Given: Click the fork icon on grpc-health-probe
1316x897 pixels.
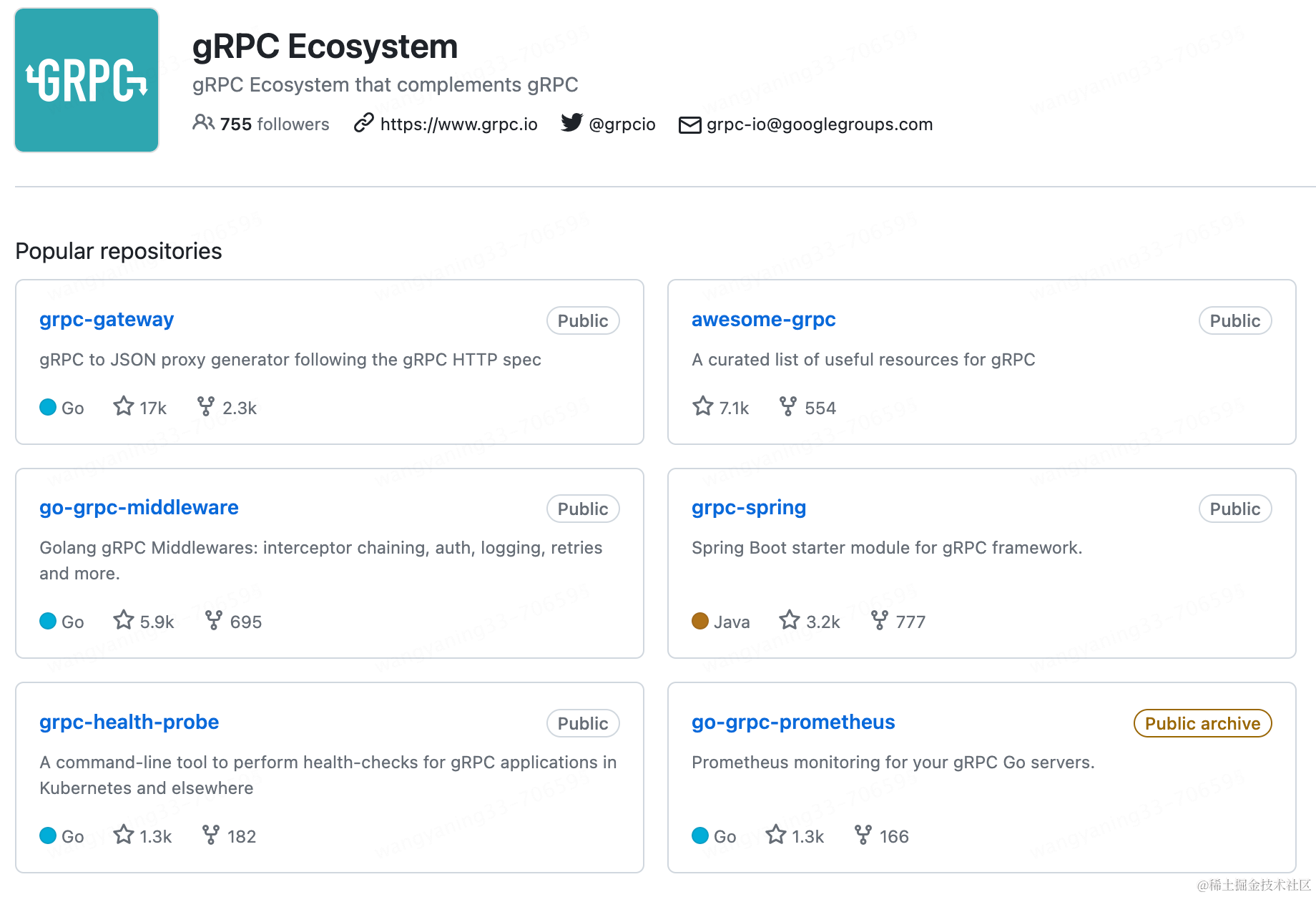Looking at the screenshot, I should click(210, 834).
